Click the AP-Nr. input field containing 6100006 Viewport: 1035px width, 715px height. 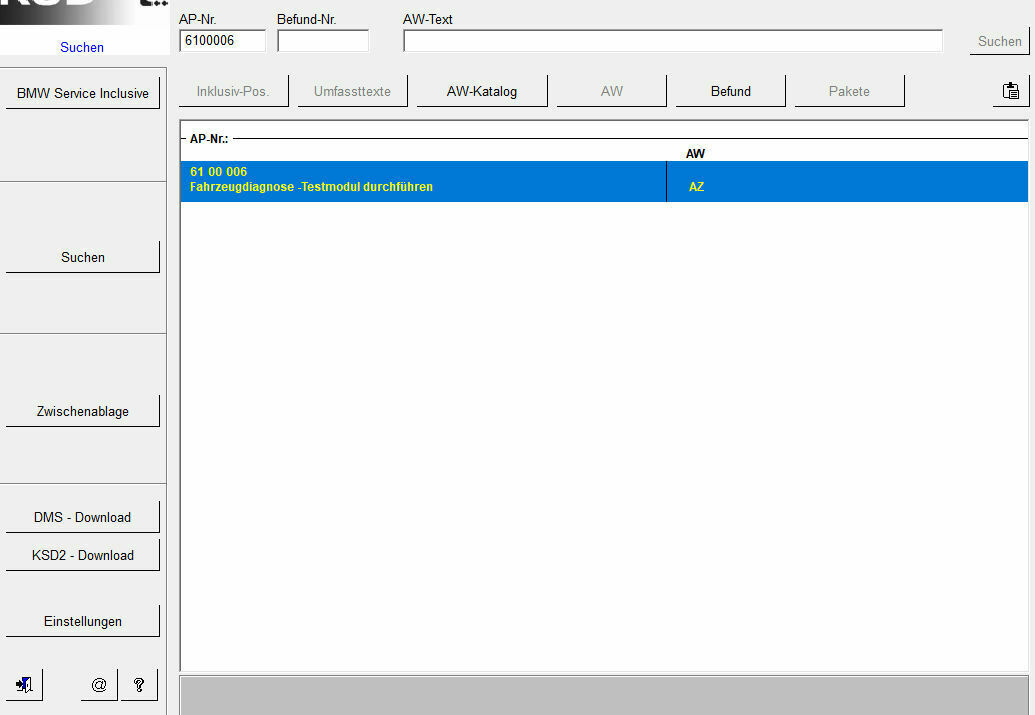point(222,41)
